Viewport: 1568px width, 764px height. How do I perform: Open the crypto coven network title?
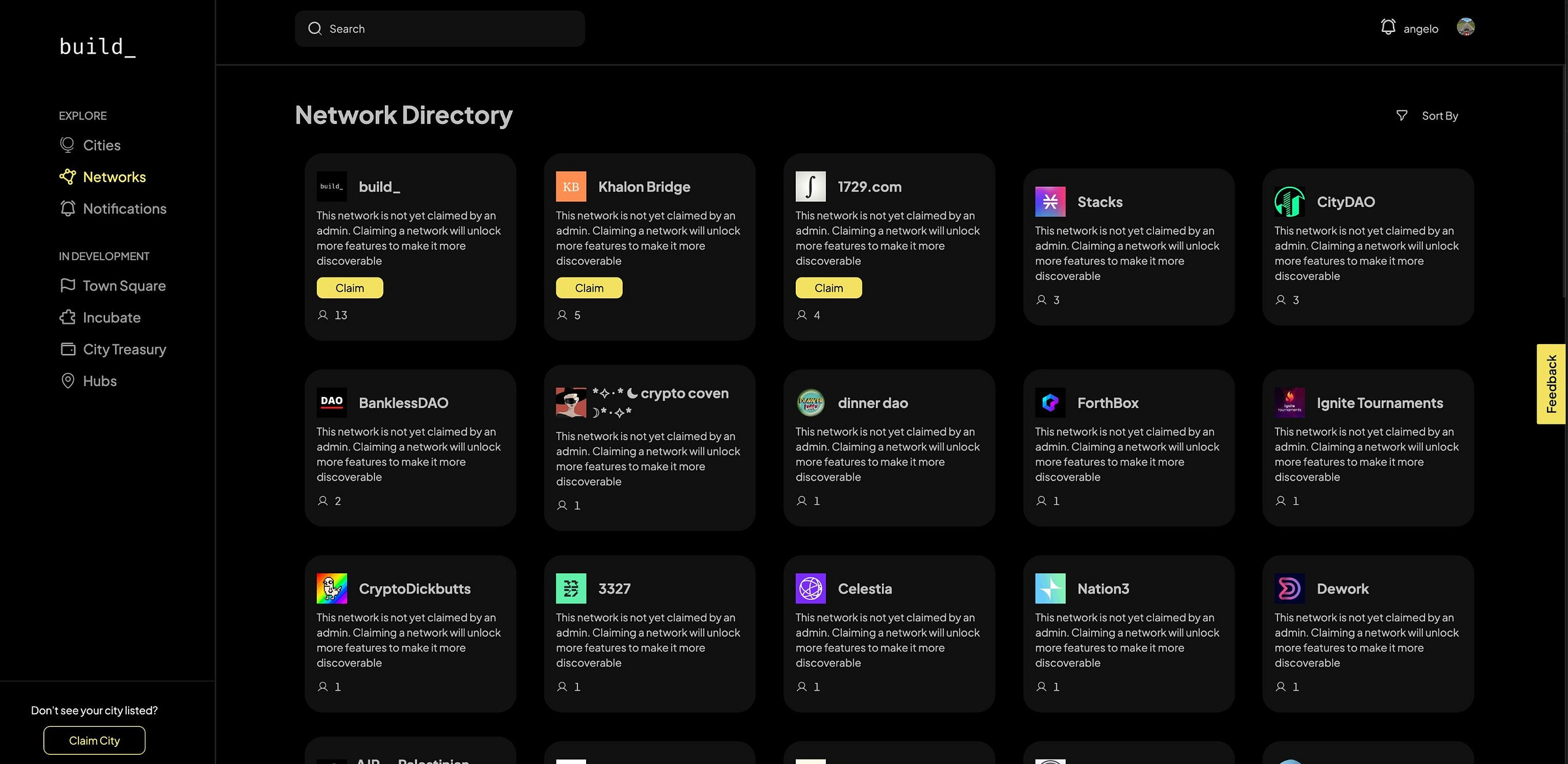pos(661,402)
